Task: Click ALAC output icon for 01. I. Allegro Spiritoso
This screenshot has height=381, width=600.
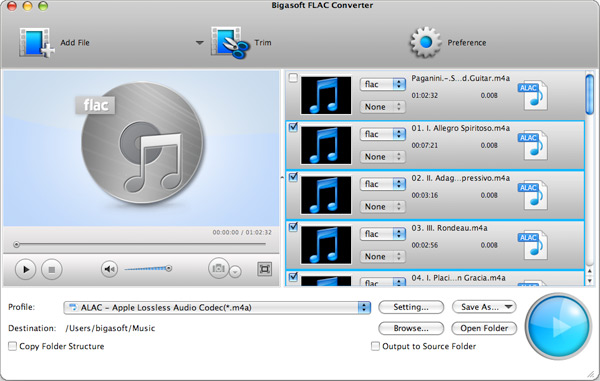Action: (533, 145)
